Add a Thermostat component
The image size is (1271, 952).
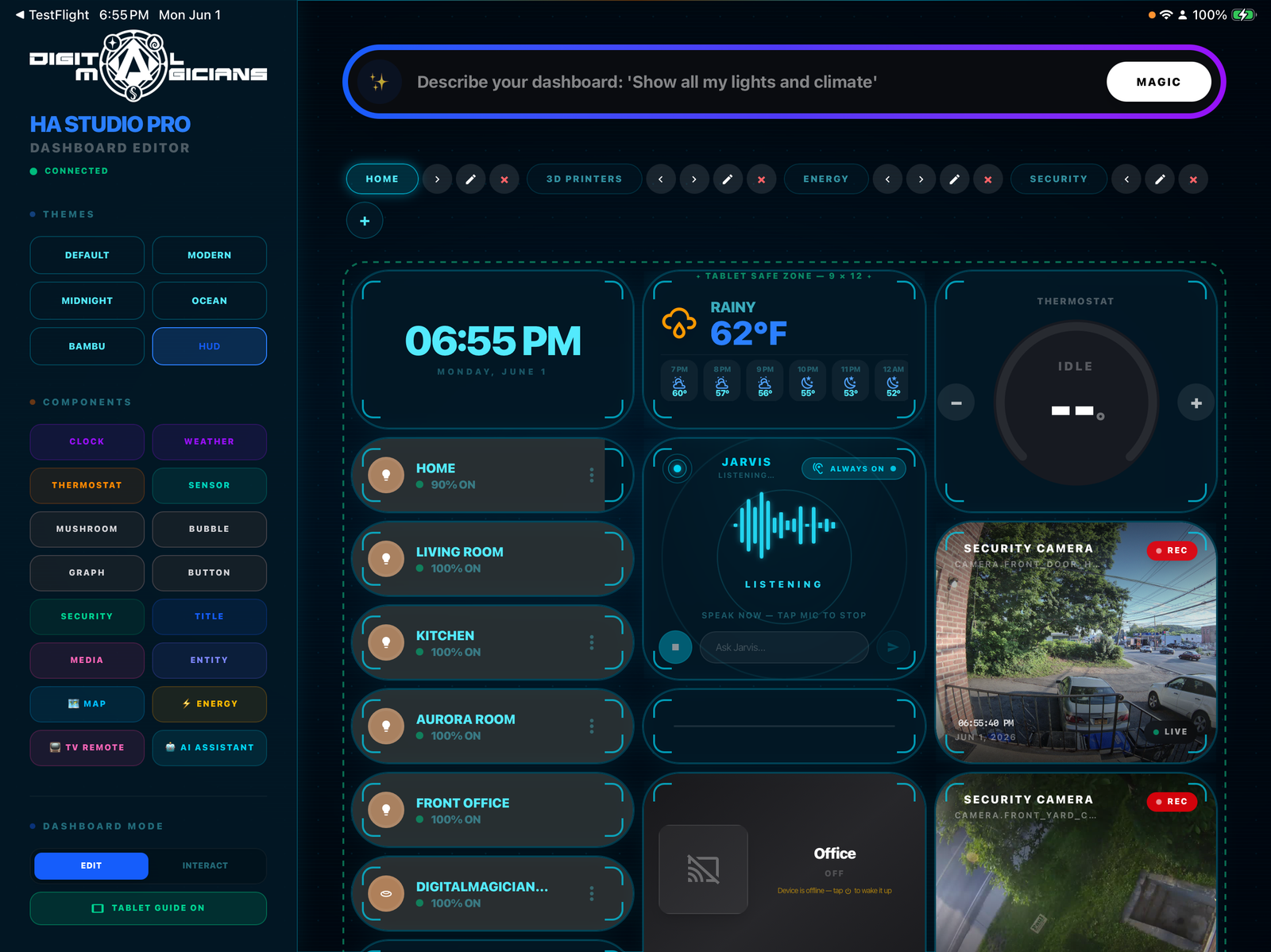coord(87,485)
